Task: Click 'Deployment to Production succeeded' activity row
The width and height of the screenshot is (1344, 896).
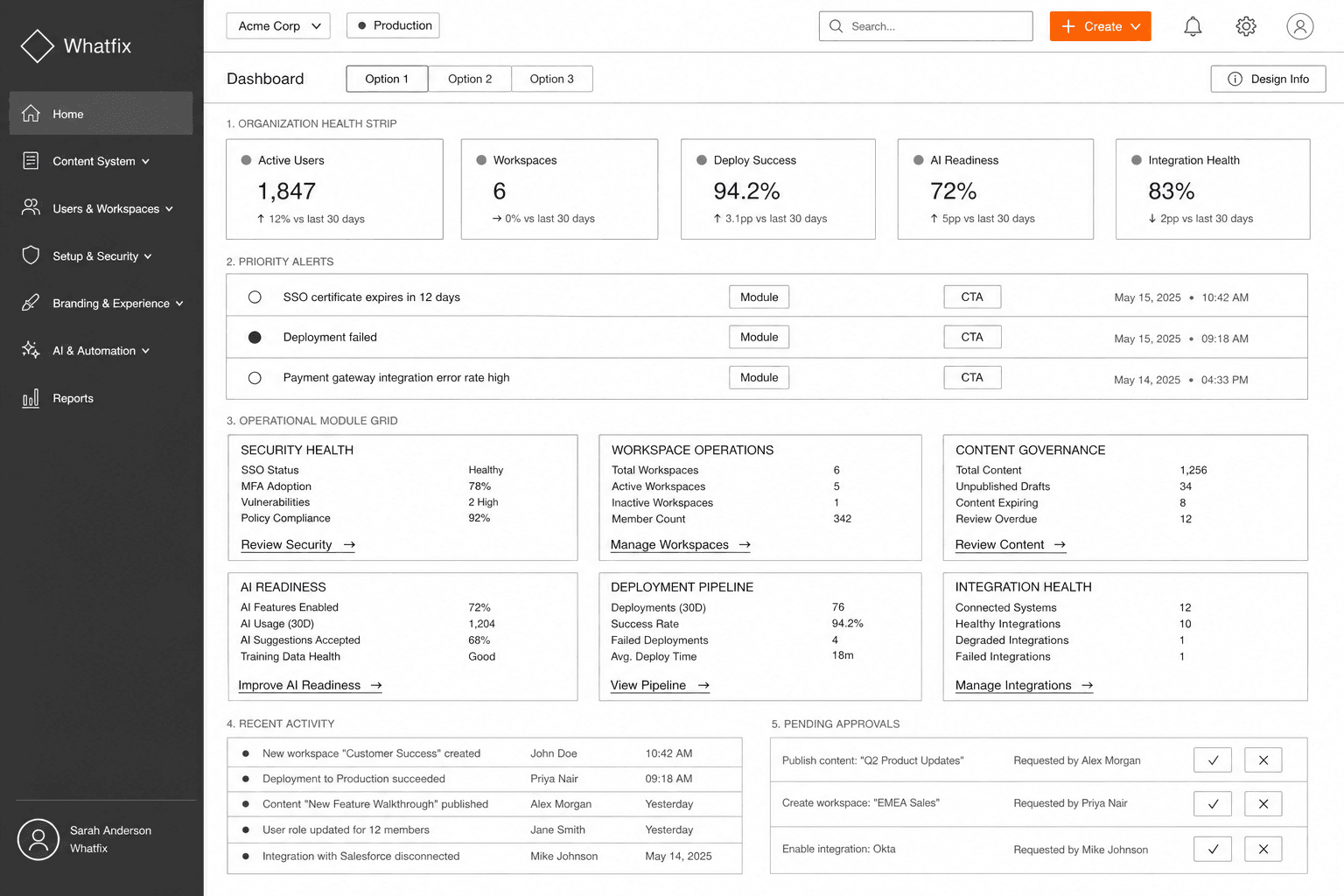Action: point(484,779)
